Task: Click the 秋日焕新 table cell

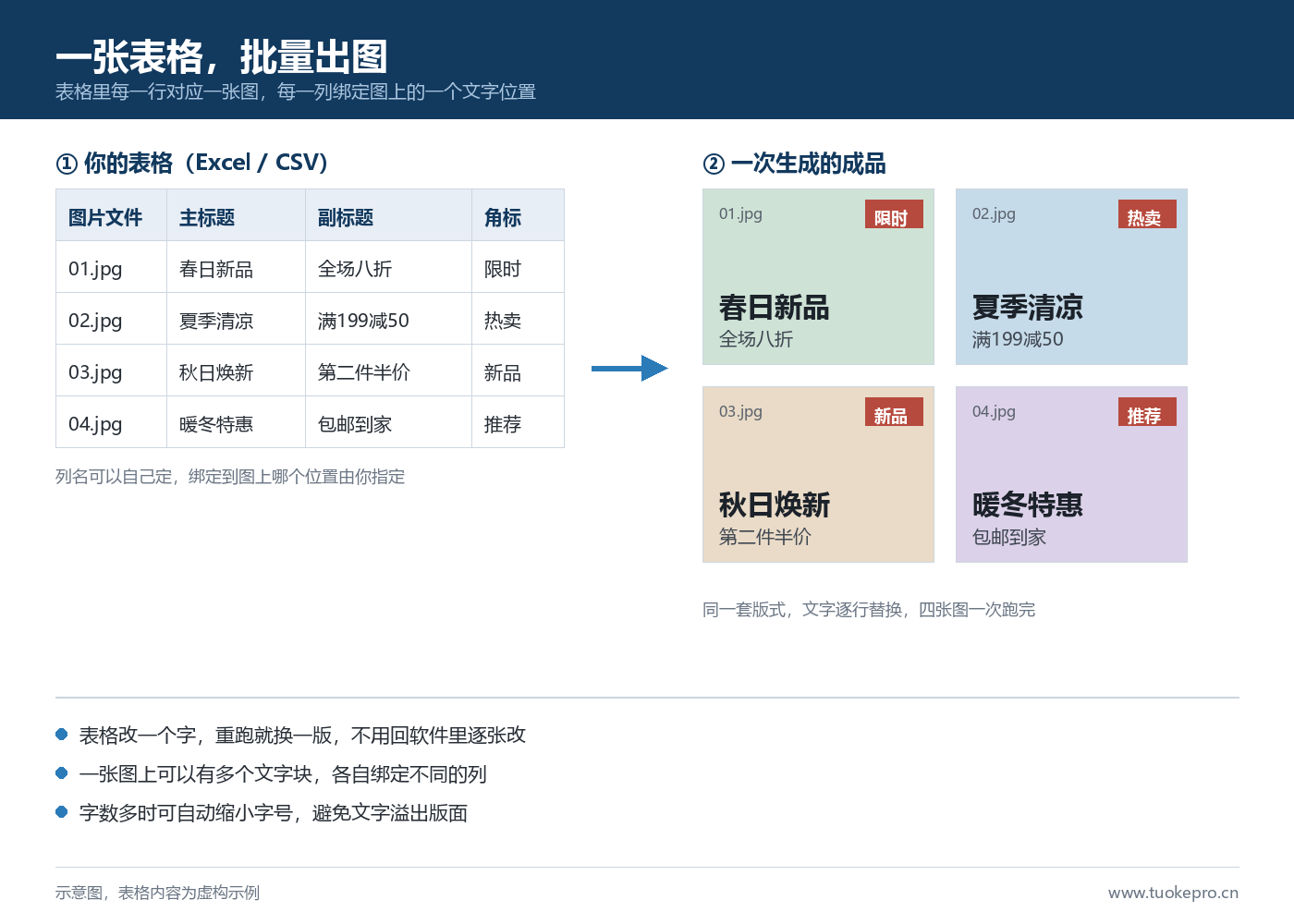Action: (x=237, y=371)
